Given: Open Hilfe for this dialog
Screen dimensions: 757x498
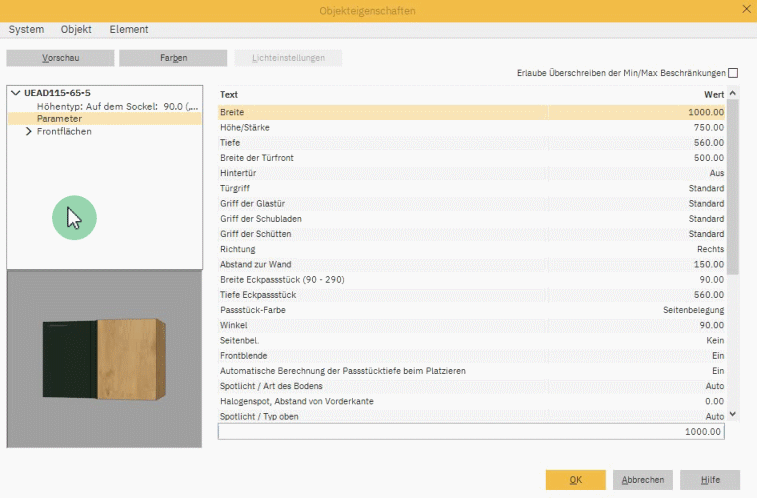Looking at the screenshot, I should (x=709, y=480).
